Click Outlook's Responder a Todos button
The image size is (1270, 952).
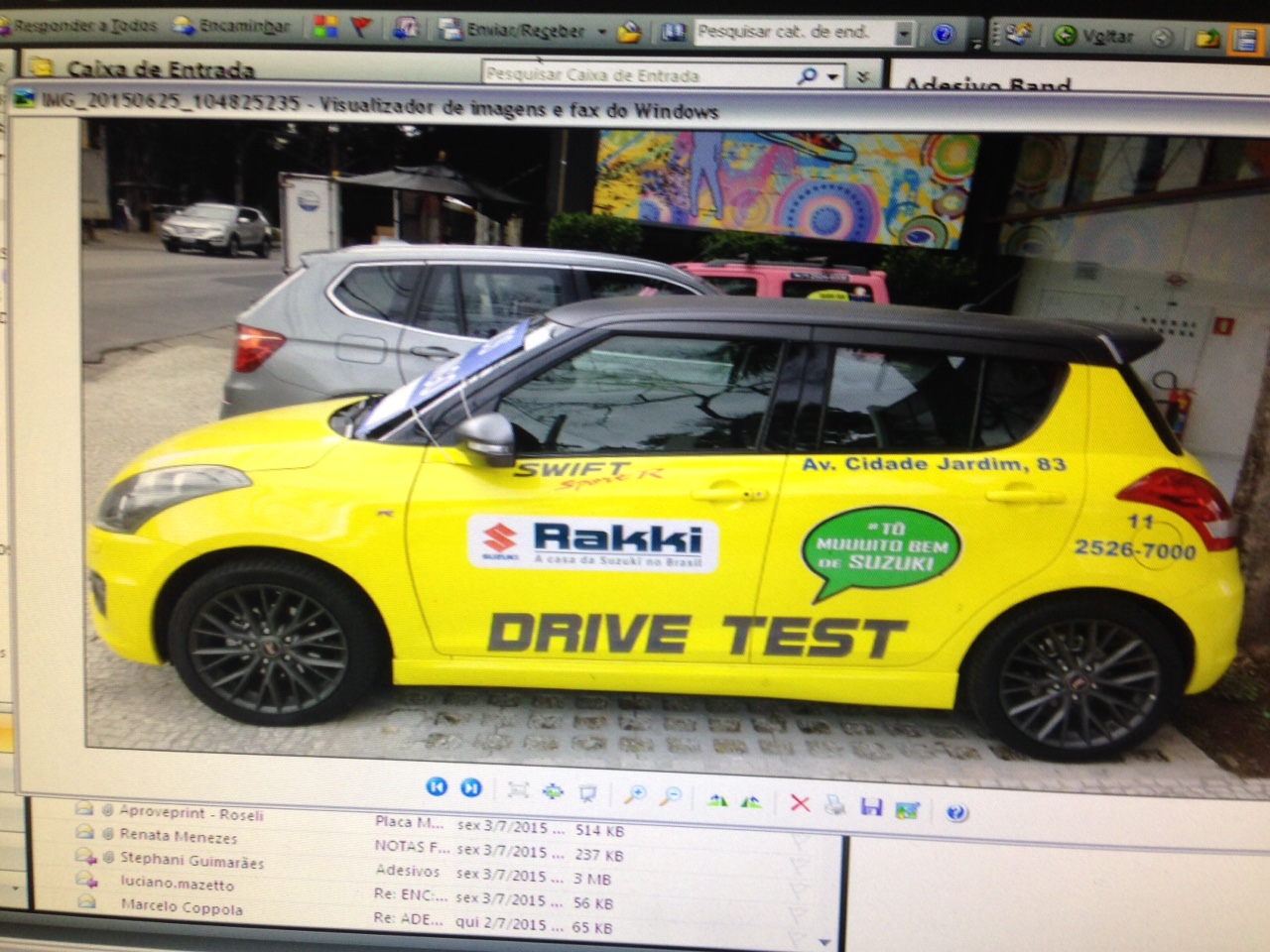(79, 25)
